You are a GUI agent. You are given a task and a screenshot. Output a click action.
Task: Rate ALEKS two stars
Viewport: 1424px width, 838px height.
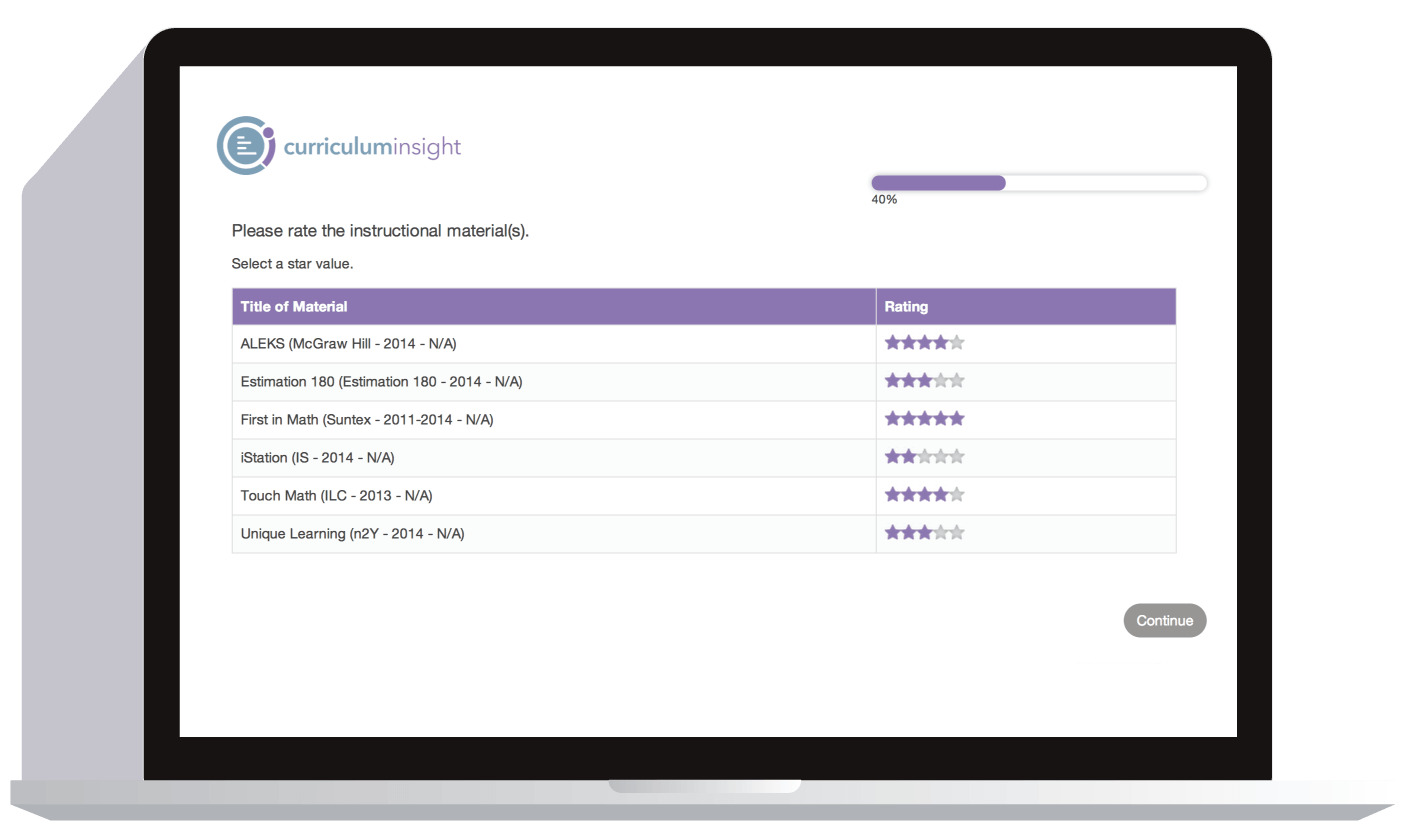(x=909, y=343)
